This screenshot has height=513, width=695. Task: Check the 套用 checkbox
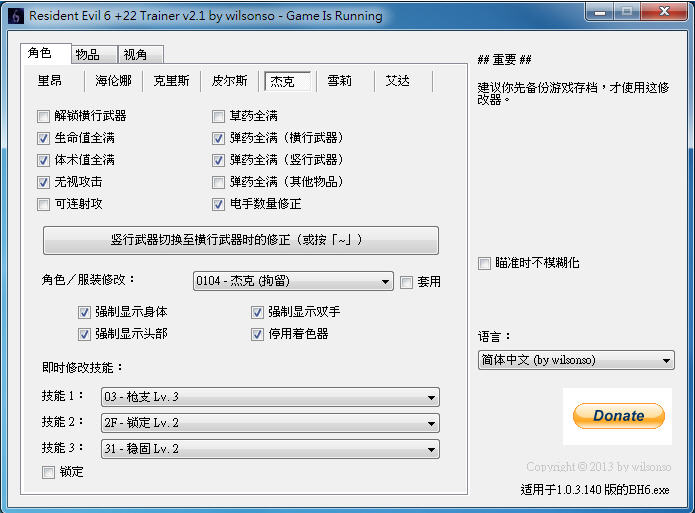pyautogui.click(x=406, y=282)
